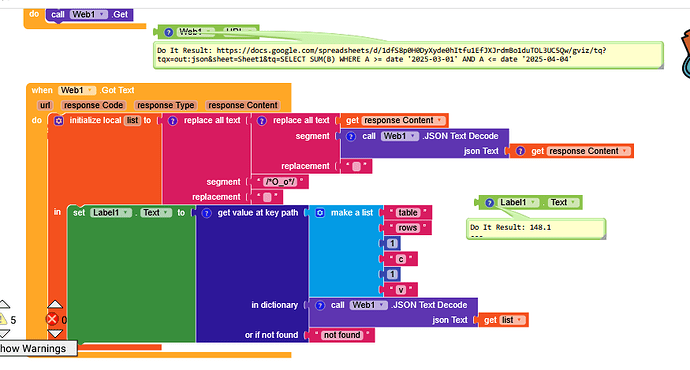690x370 pixels.
Task: Click the resize handle of the URL result comment
Action: [x=661, y=66]
